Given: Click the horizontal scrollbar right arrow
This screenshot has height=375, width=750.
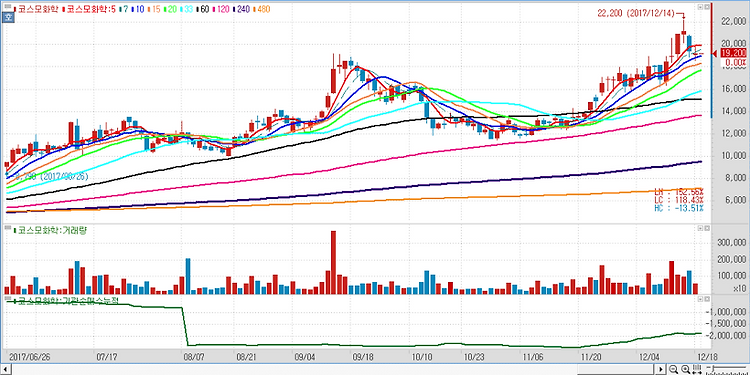Looking at the screenshot, I should (x=661, y=369).
